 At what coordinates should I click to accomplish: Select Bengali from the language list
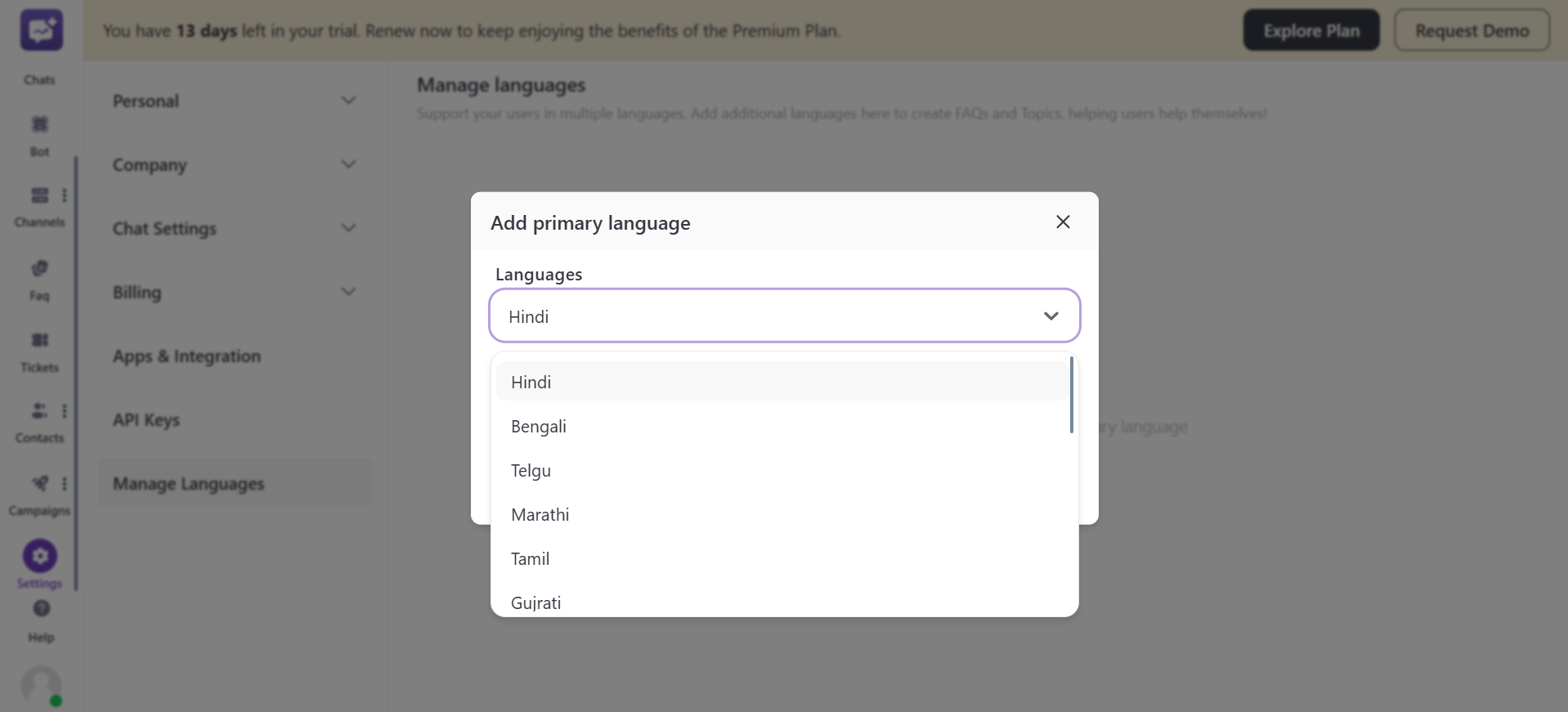tap(538, 426)
